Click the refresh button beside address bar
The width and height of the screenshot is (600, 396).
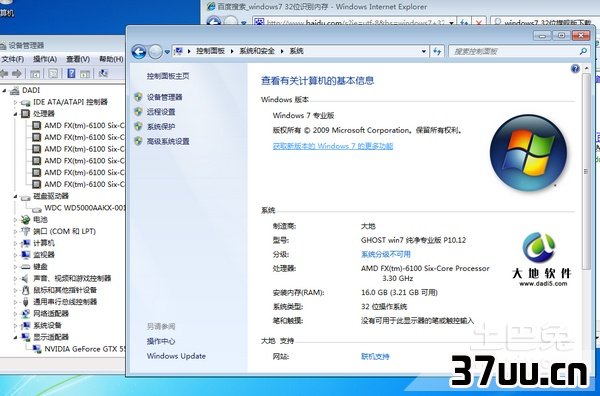pos(437,51)
